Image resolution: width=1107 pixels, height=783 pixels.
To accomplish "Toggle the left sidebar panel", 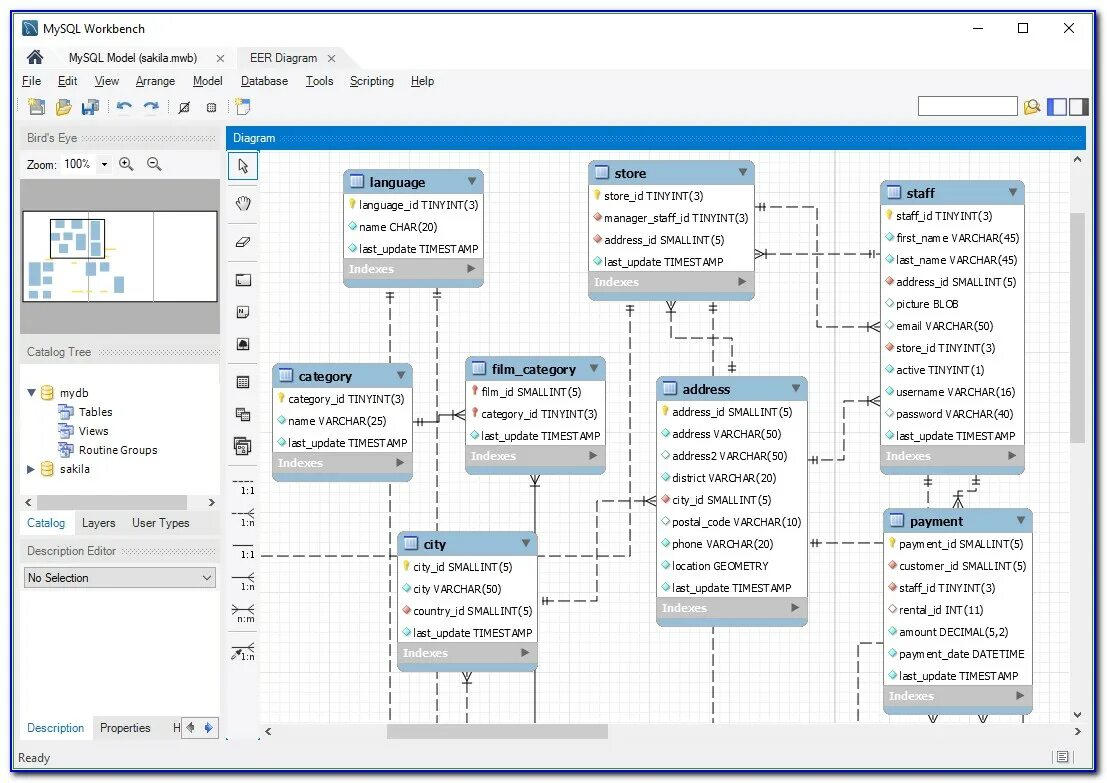I will 1057,107.
